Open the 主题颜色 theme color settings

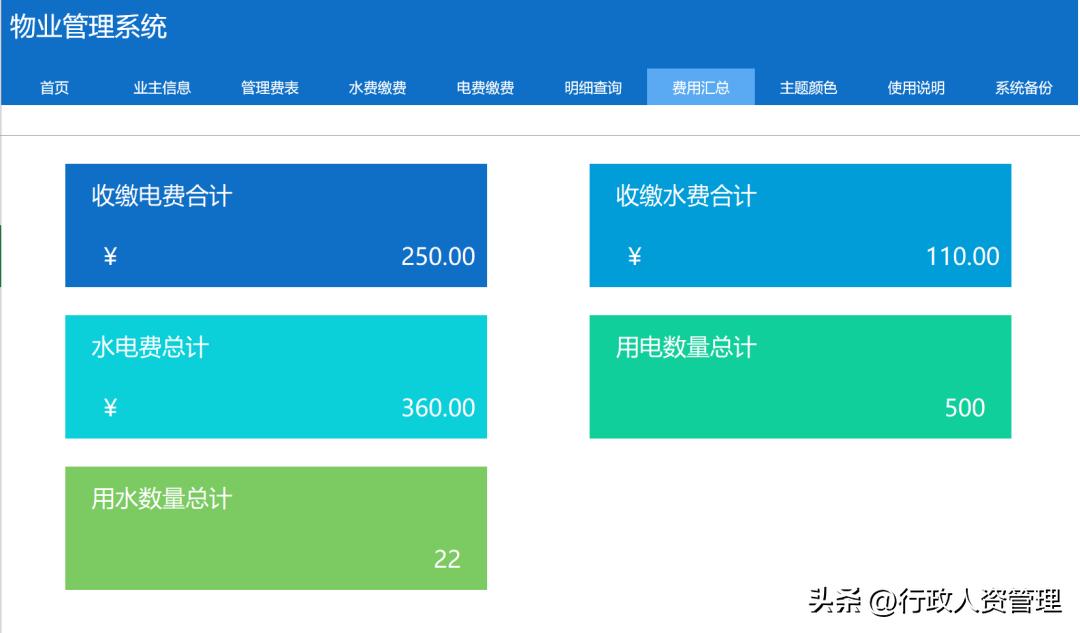click(x=810, y=87)
